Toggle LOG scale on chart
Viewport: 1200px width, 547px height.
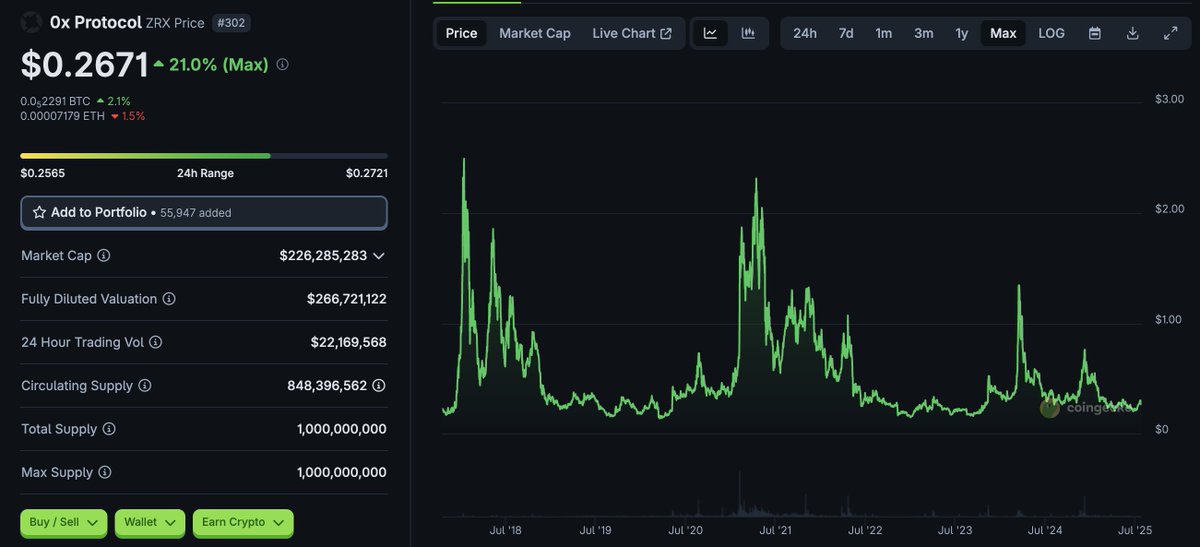(1052, 33)
